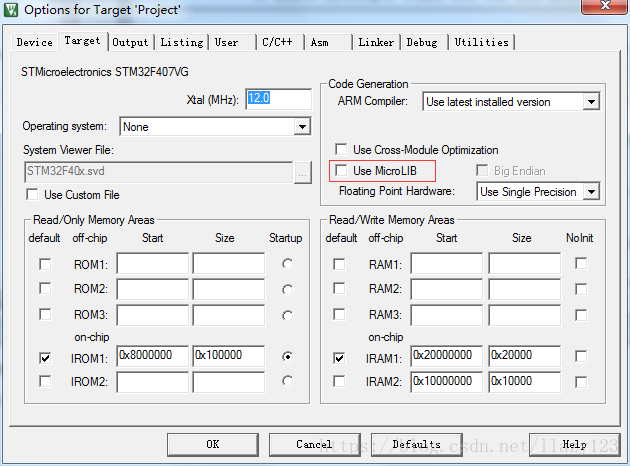
Task: Select the ROM2 Startup radio button
Action: (x=287, y=290)
